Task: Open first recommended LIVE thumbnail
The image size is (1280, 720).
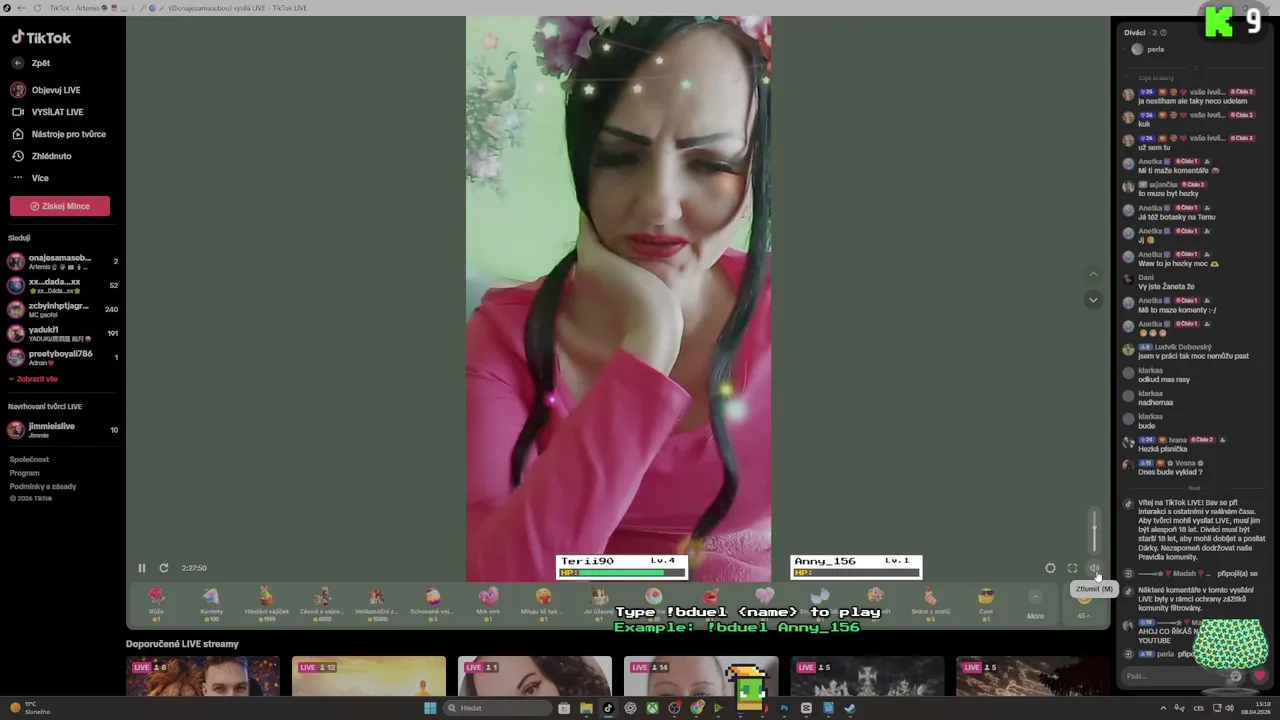Action: pos(203,676)
